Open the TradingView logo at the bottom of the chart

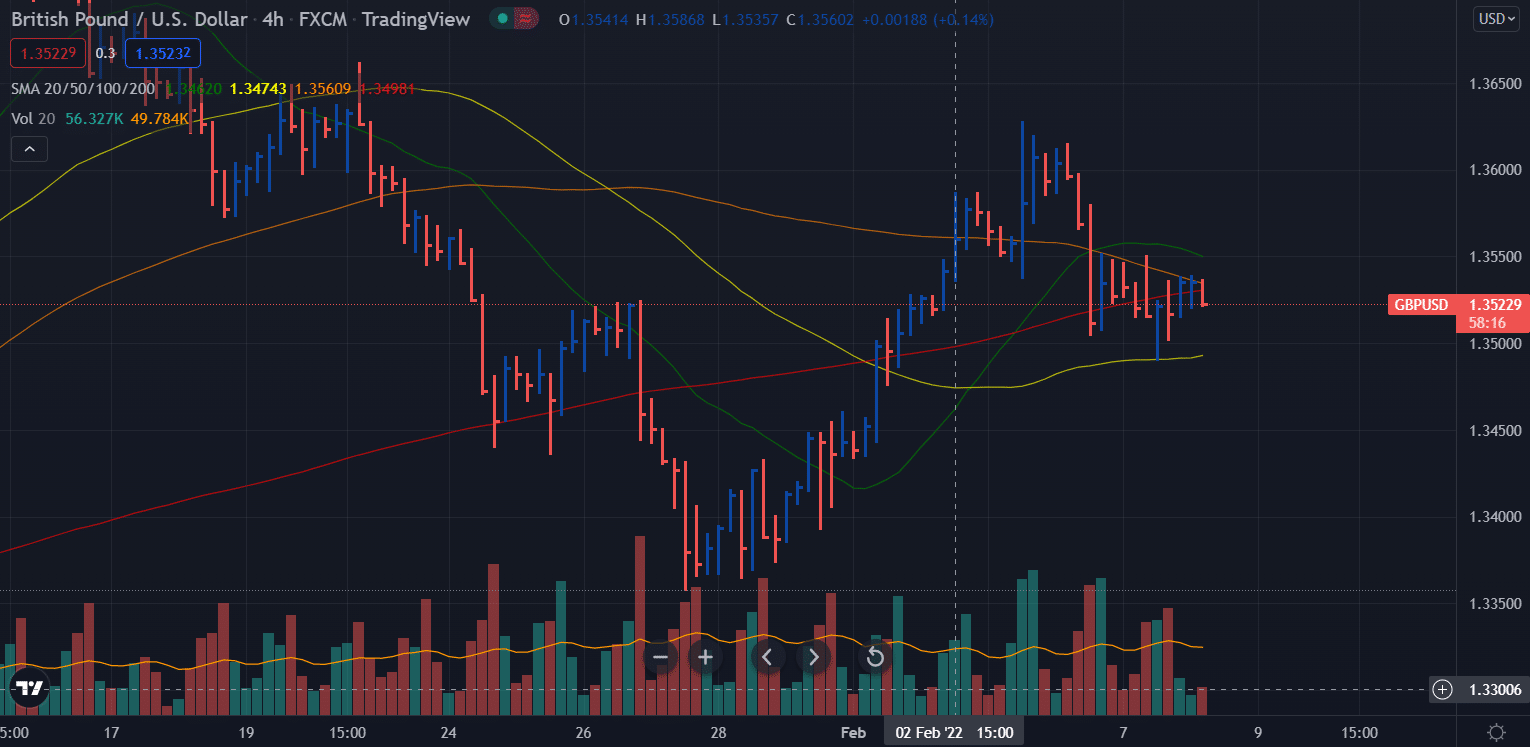[29, 688]
